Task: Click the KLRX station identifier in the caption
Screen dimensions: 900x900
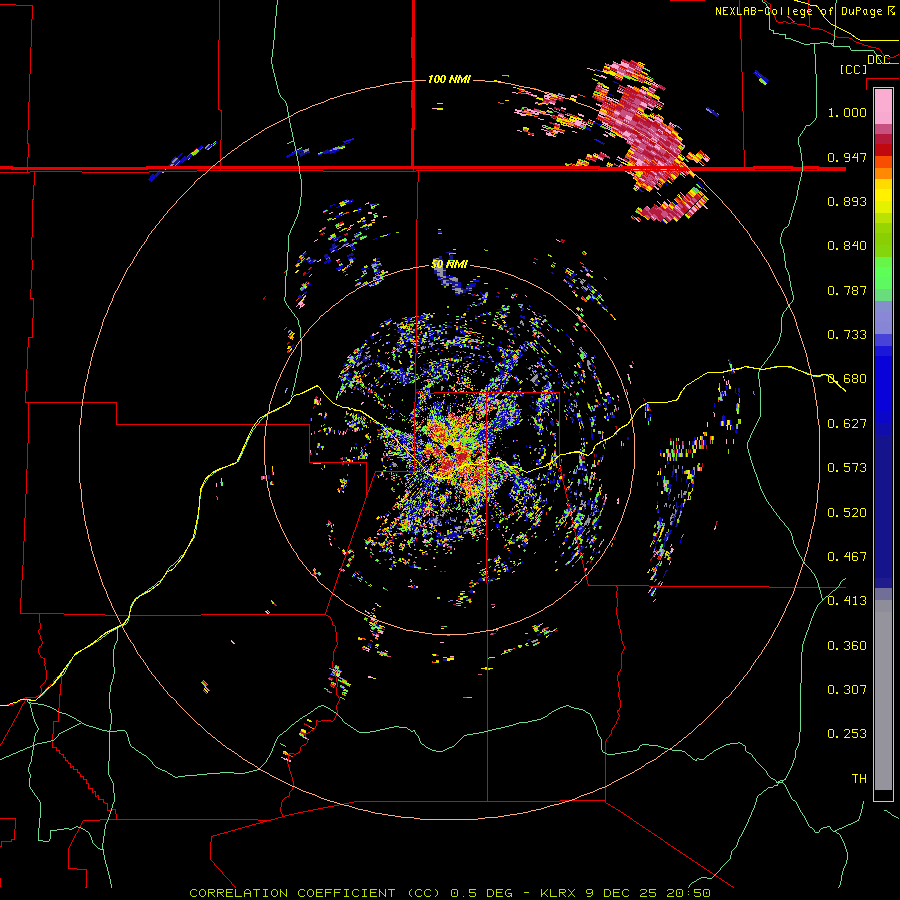Action: (x=559, y=893)
